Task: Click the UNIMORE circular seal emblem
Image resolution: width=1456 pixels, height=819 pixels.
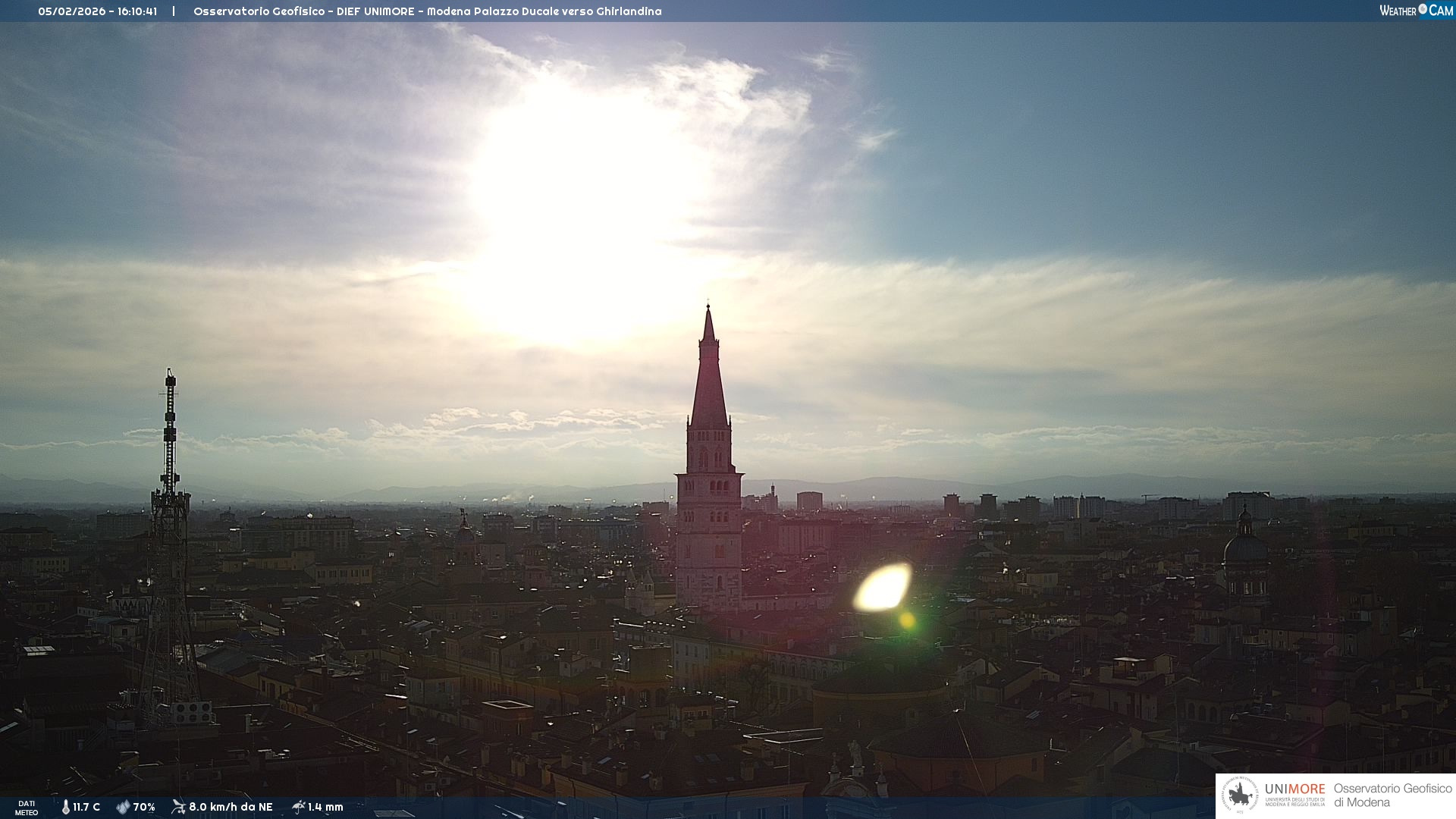Action: click(x=1241, y=795)
